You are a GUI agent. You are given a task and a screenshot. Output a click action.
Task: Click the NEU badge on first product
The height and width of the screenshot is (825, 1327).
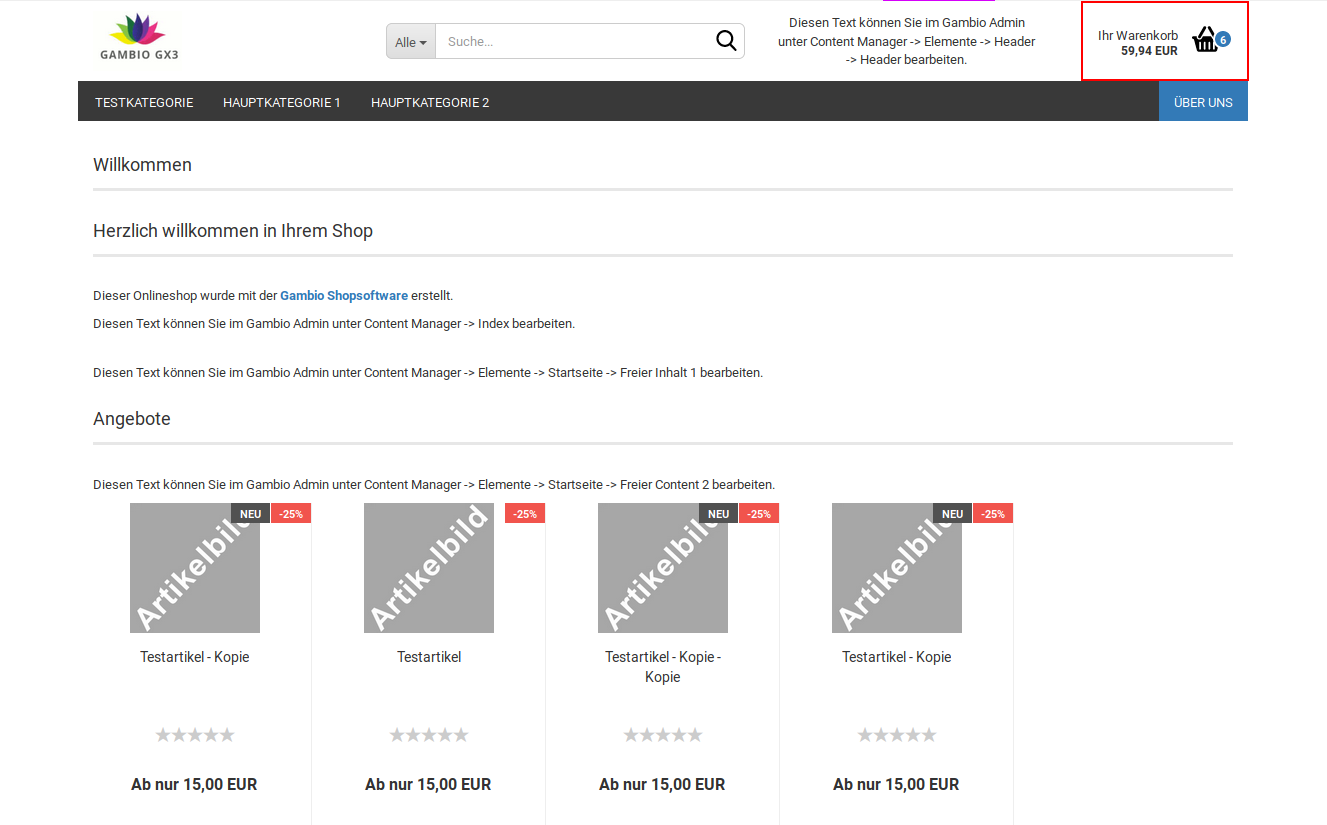click(251, 514)
